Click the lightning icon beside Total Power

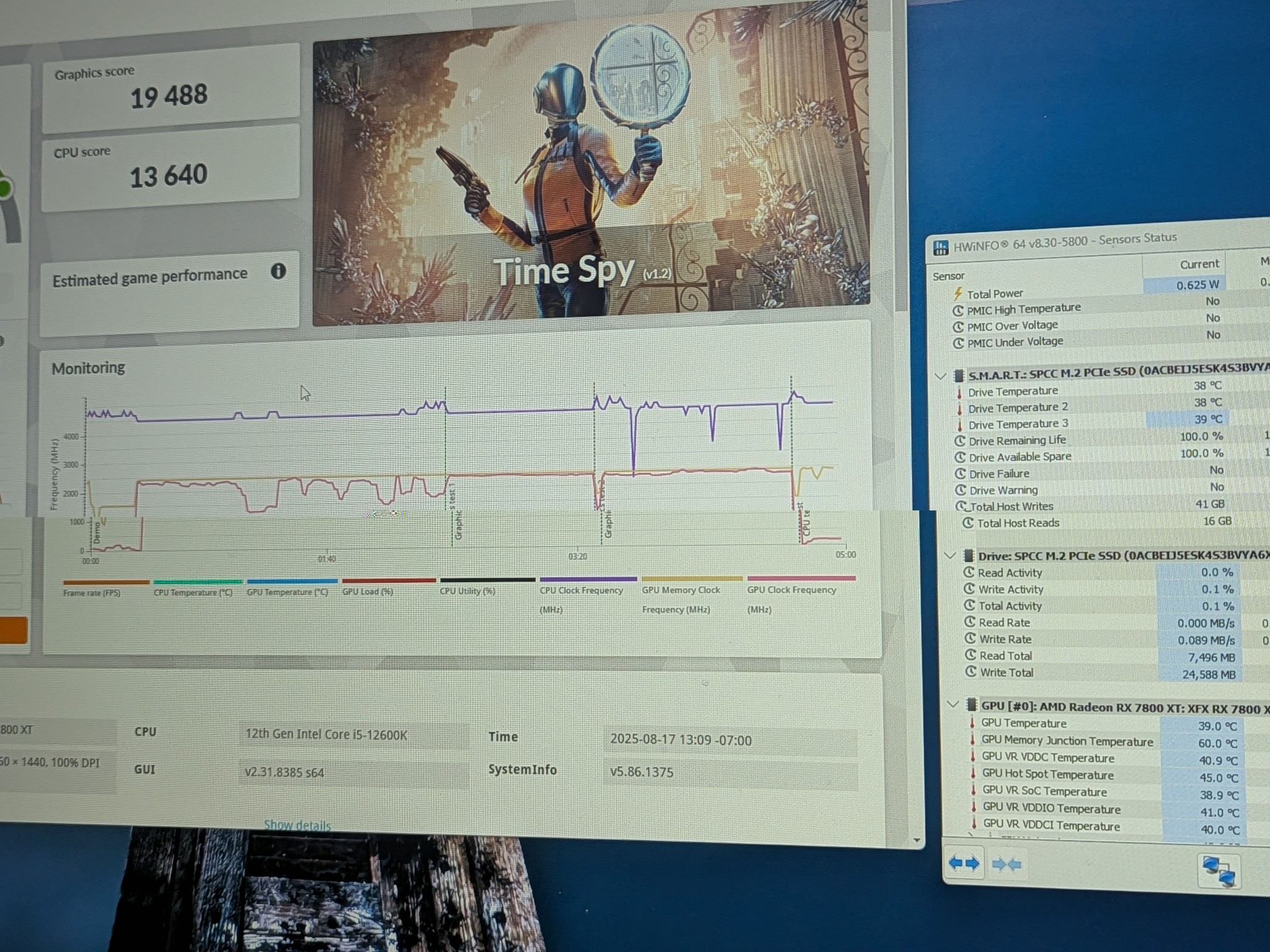958,293
